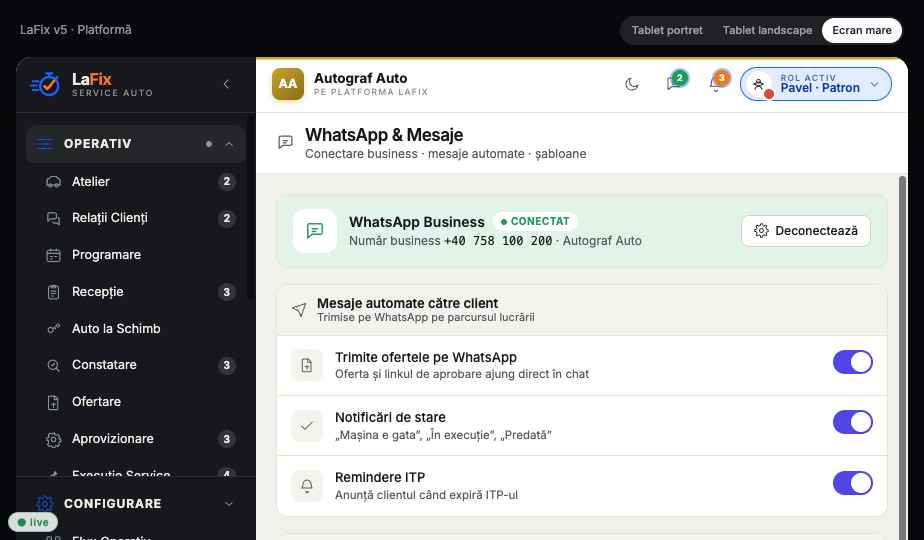
Task: Switch to Tablet portret view
Action: click(667, 30)
